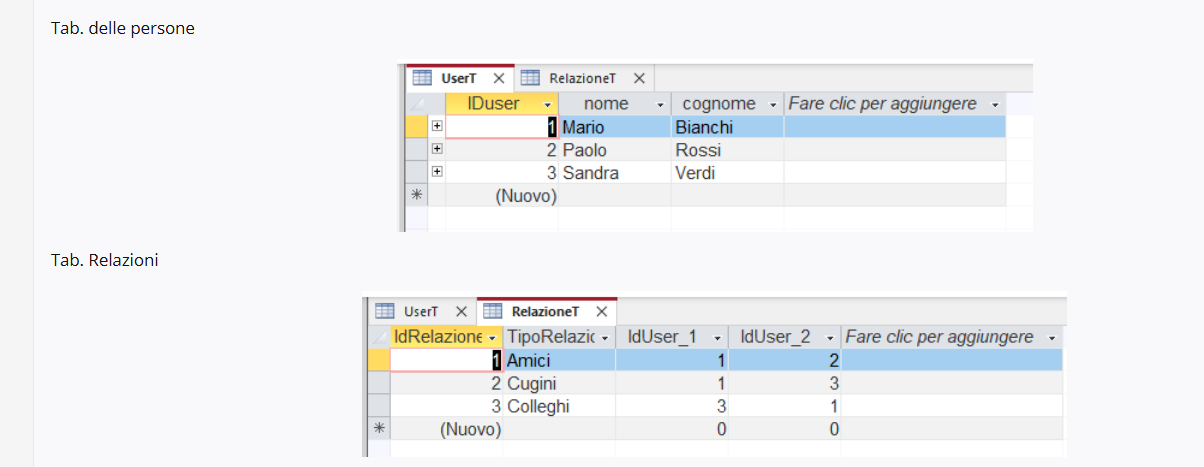
Task: Close the UserT tab in upper table
Action: tap(498, 78)
